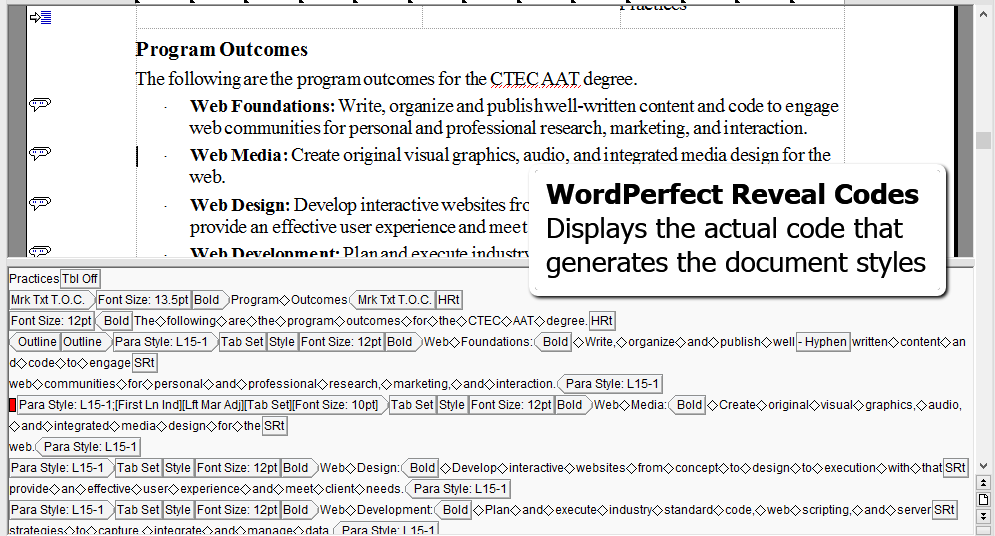The width and height of the screenshot is (995, 536).
Task: Click the arrow-with-lines margin icon at top left
Action: coord(41,17)
